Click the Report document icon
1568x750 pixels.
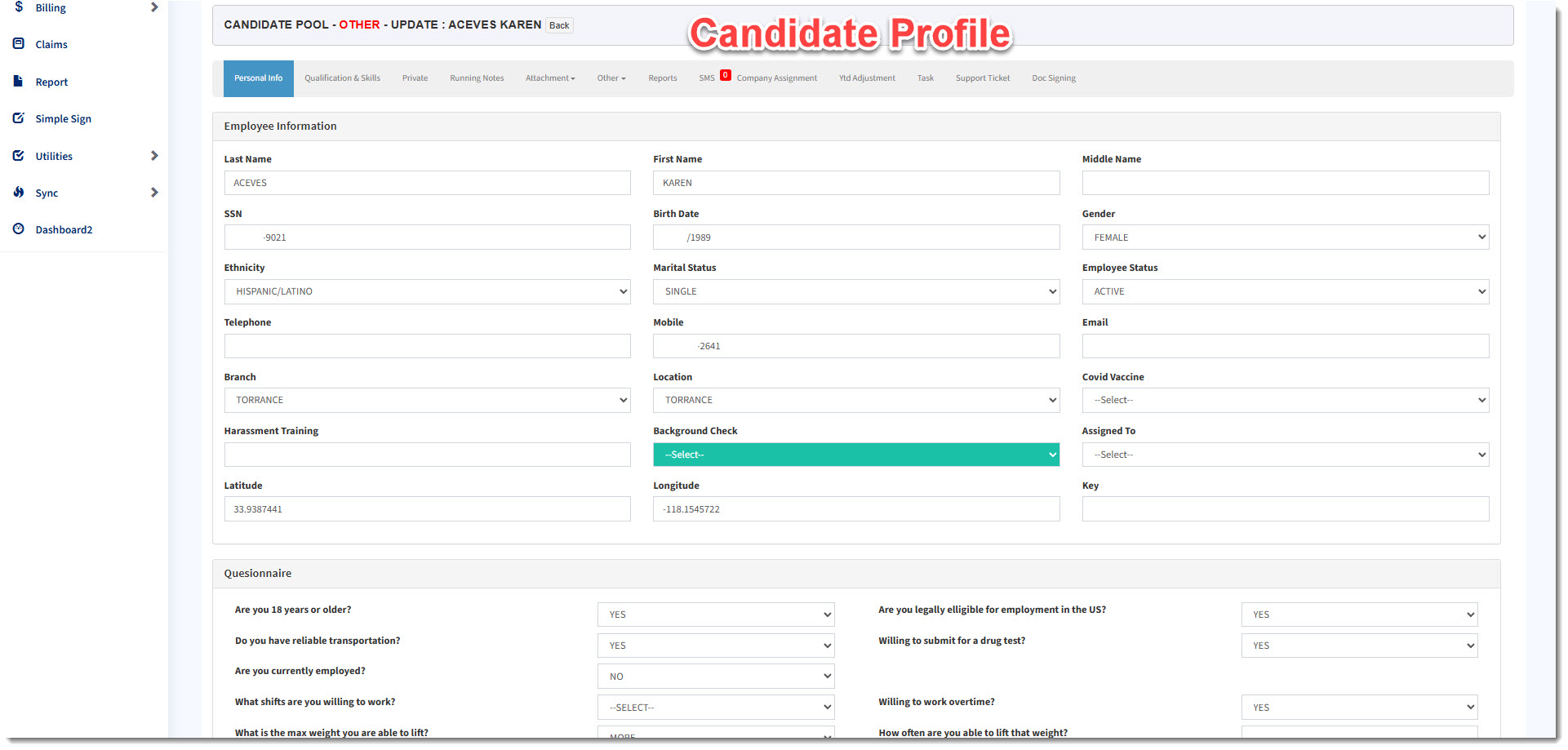click(19, 81)
